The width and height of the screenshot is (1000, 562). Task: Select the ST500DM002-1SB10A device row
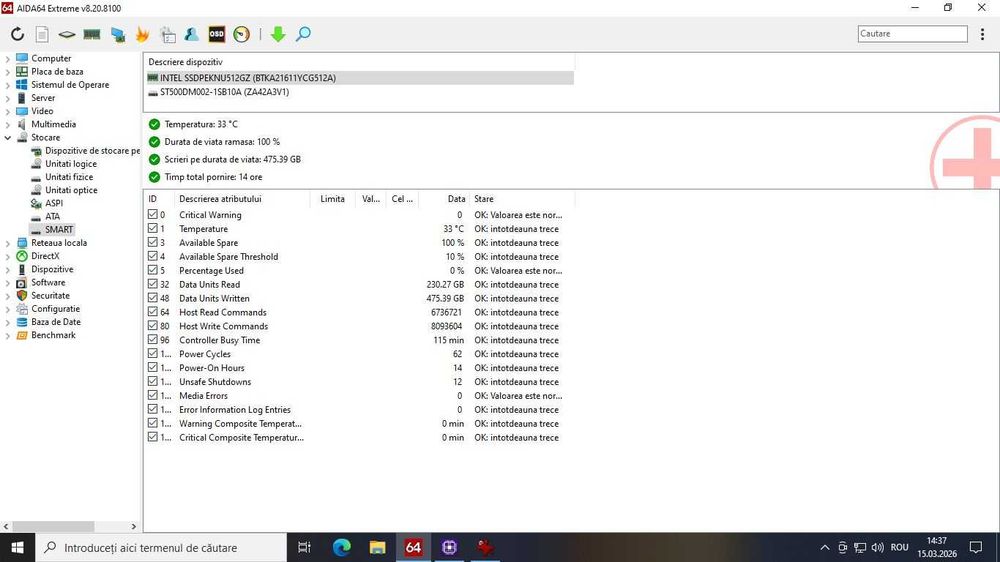coord(360,92)
